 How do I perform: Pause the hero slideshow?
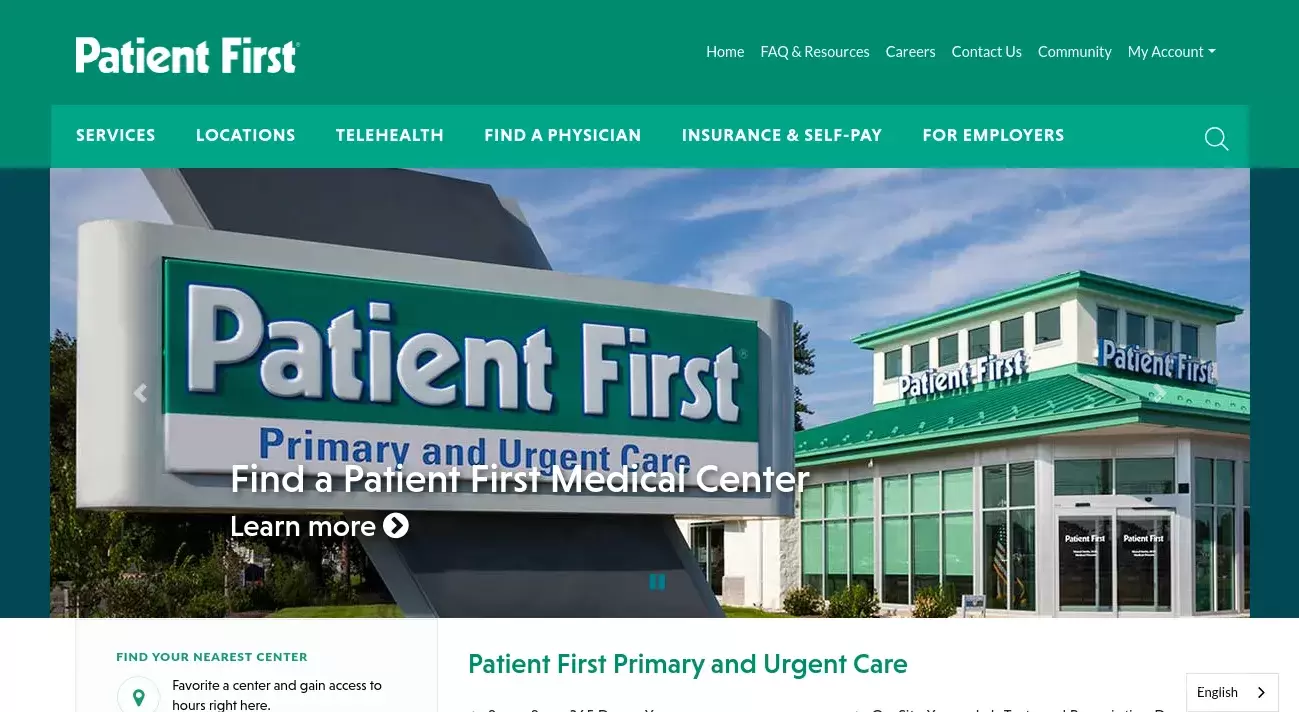coord(657,581)
